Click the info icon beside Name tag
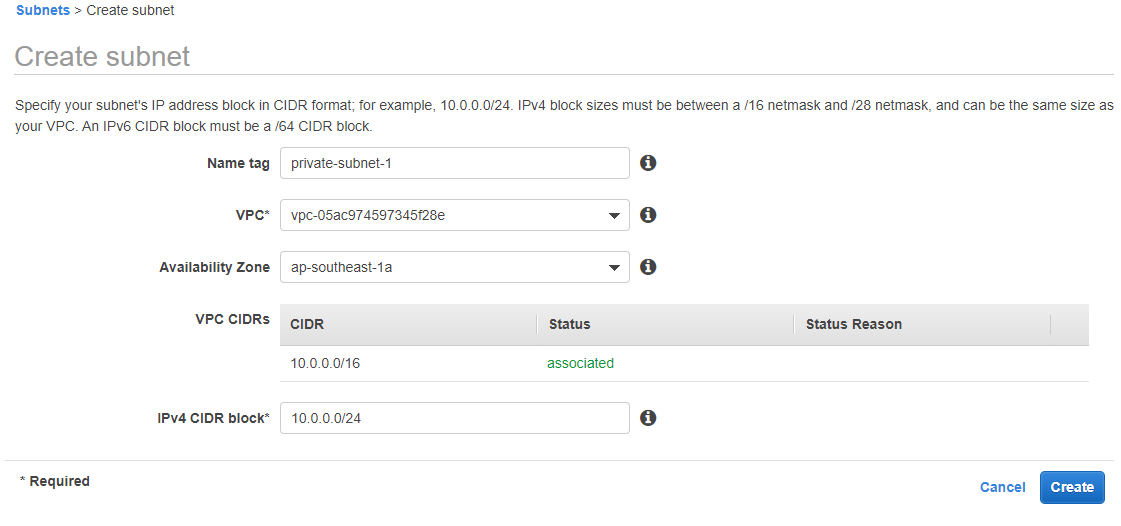Screen dimensions: 1121x526 (648, 163)
